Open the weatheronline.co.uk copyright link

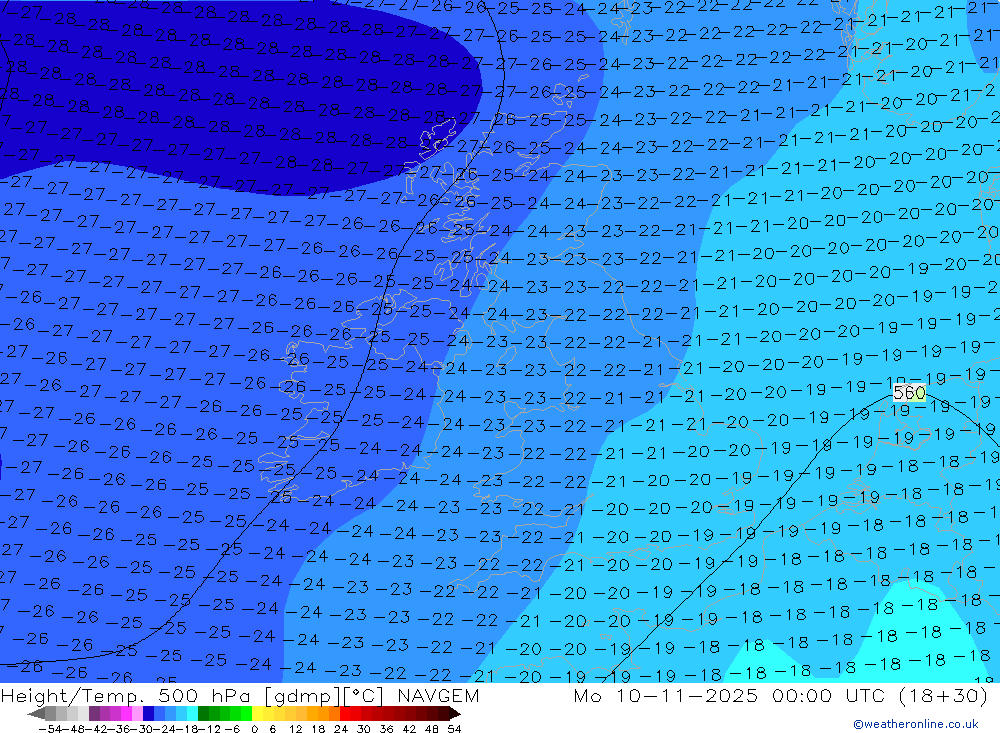coord(916,723)
